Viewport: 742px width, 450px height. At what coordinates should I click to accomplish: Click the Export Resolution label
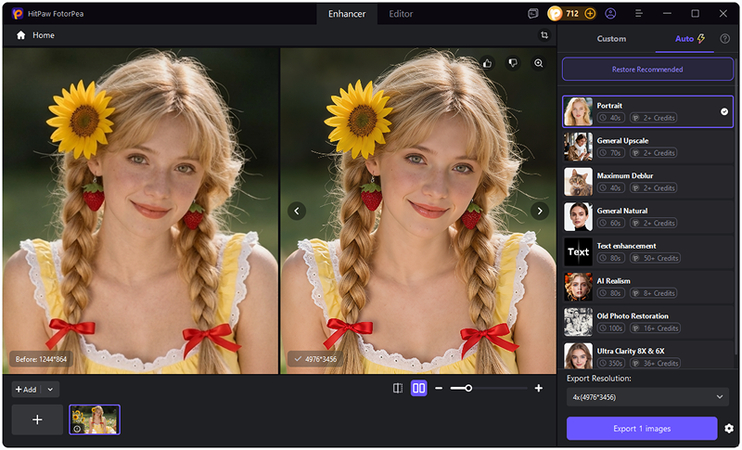pyautogui.click(x=599, y=379)
